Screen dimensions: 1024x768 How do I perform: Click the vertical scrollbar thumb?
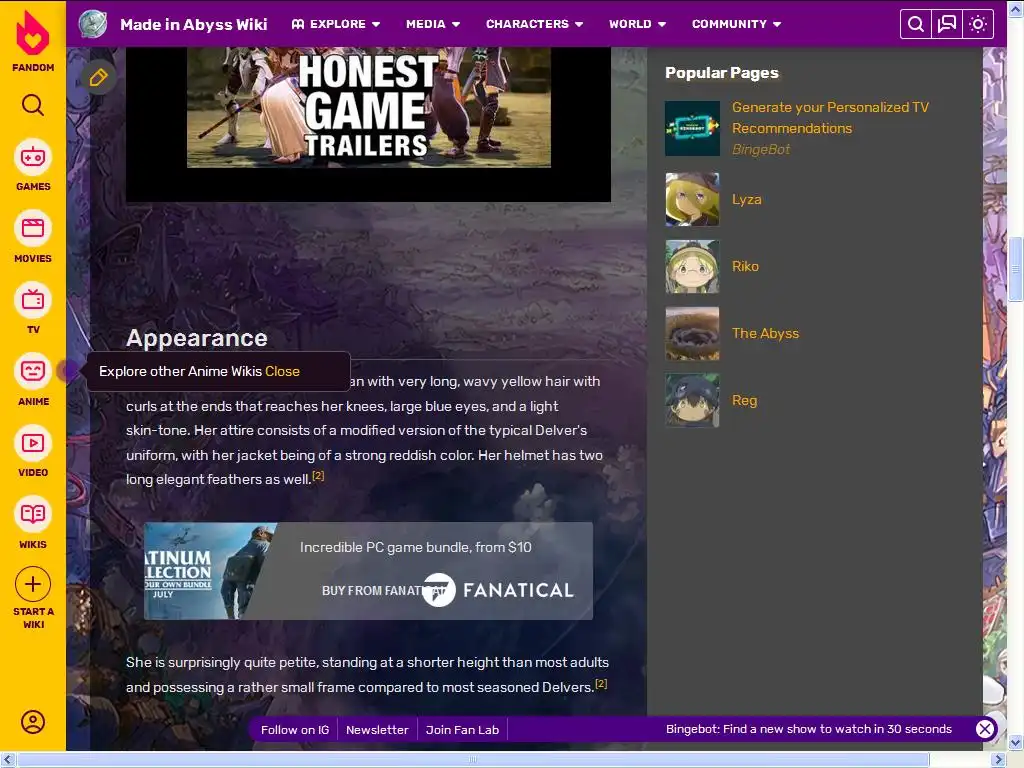coord(1016,270)
